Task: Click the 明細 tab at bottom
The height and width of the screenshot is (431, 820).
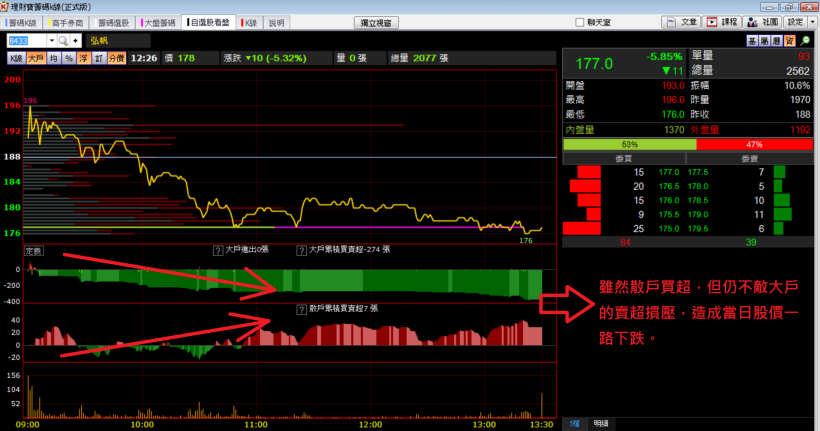Action: pos(601,424)
